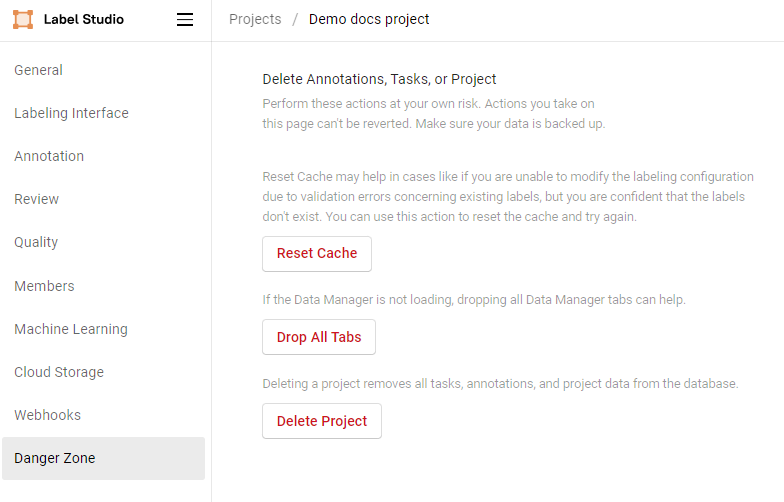Go to Labeling Interface settings
Viewport: 784px width, 502px height.
click(x=71, y=113)
